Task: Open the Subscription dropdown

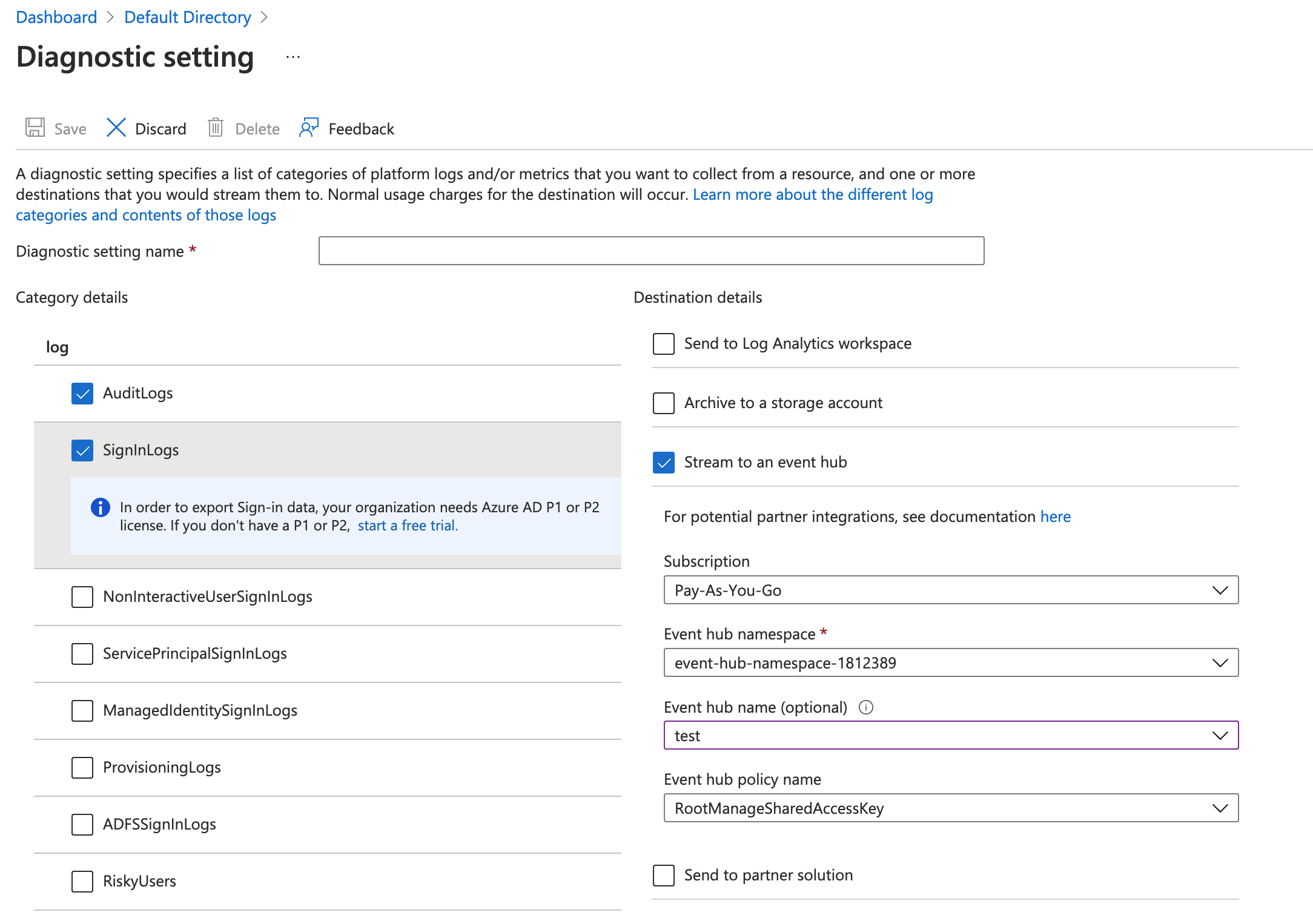Action: (x=1220, y=590)
